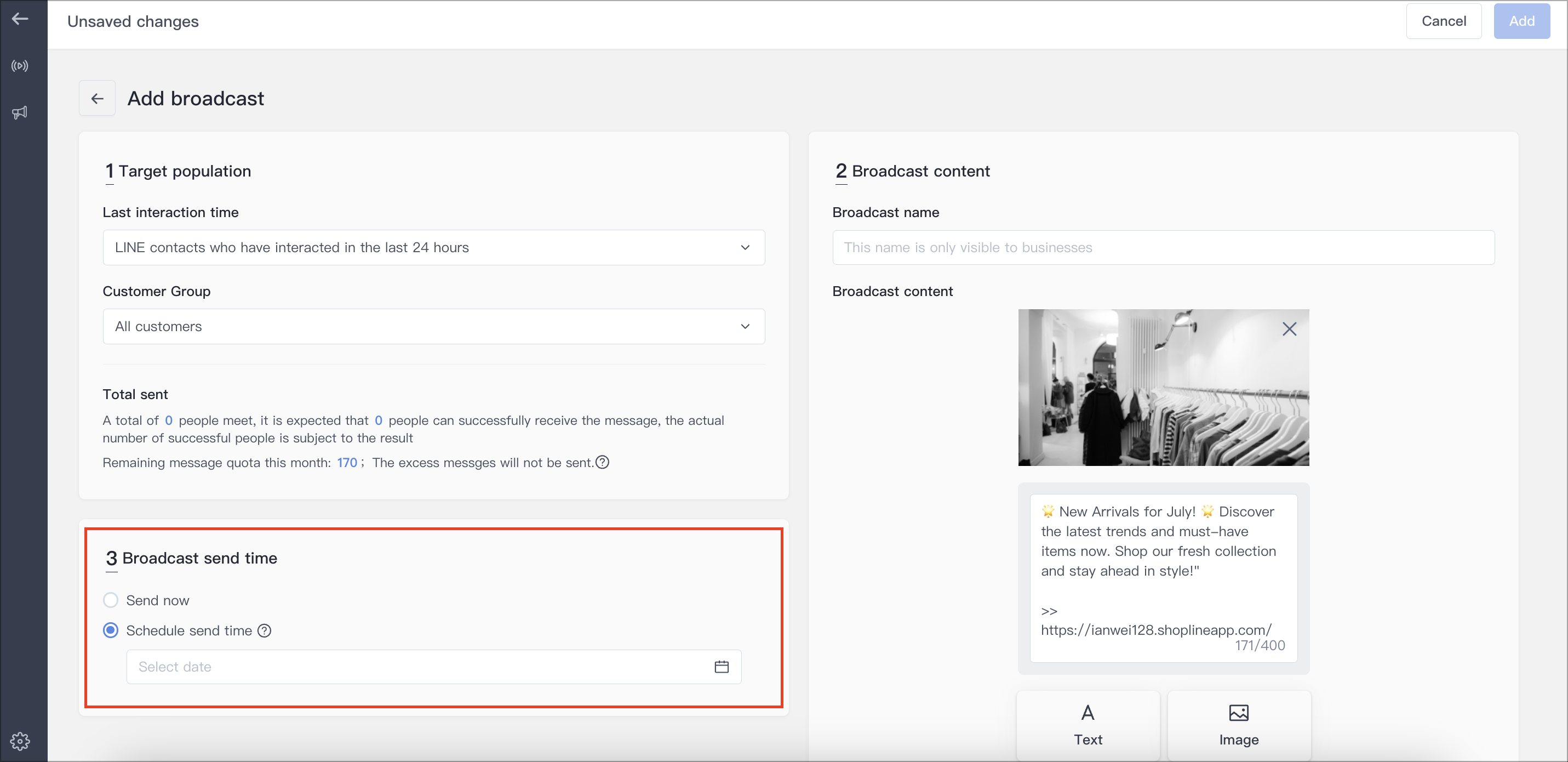Click the '3 Broadcast send time' heading
The image size is (1568, 762).
tap(191, 558)
